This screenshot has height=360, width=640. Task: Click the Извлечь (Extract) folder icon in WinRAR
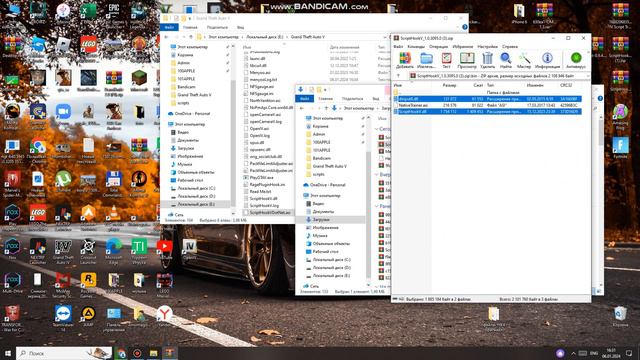[x=426, y=60]
